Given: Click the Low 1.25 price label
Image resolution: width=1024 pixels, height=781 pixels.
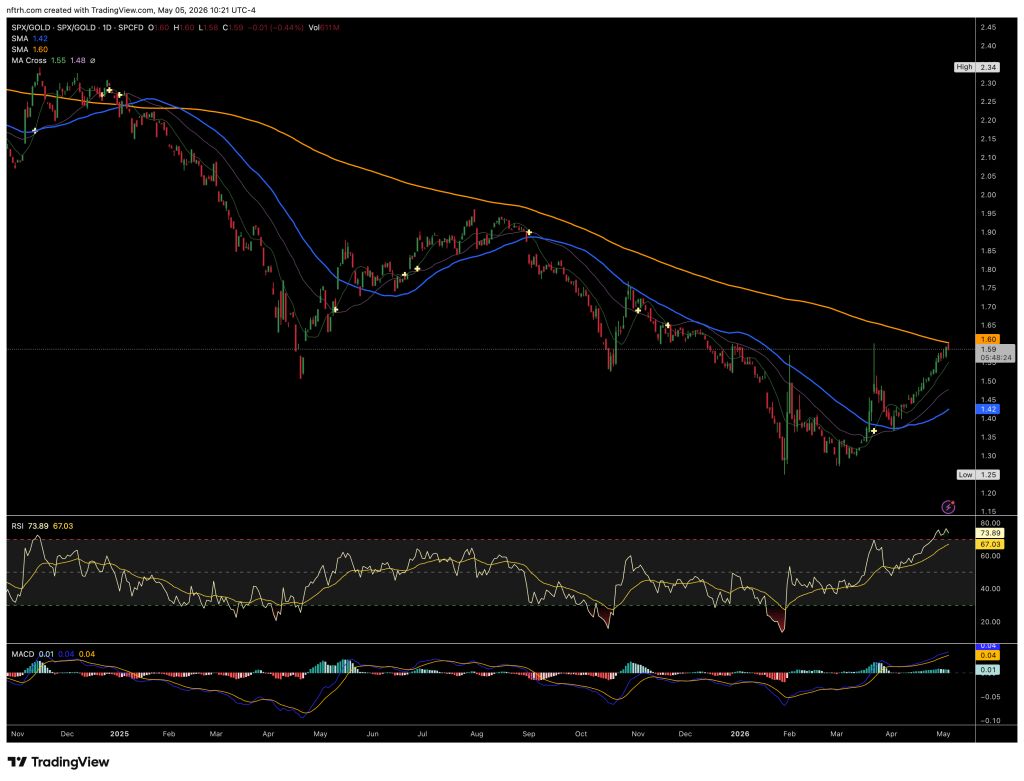Looking at the screenshot, I should coord(978,475).
